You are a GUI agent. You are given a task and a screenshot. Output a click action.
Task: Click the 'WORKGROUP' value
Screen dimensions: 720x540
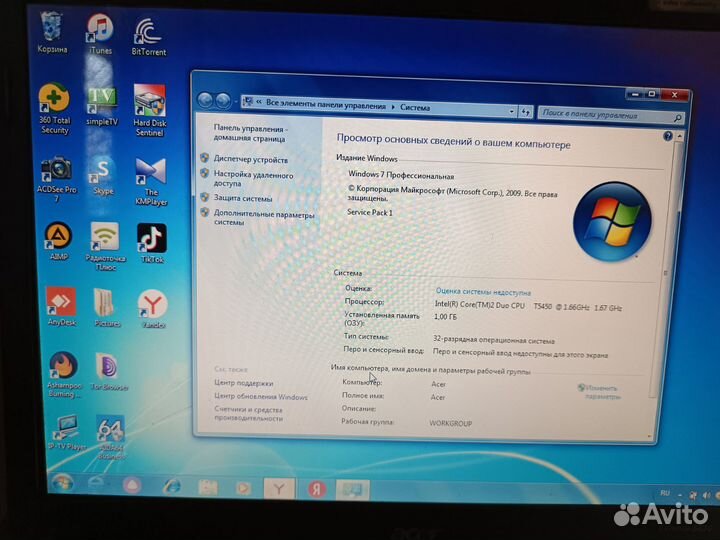click(x=450, y=423)
